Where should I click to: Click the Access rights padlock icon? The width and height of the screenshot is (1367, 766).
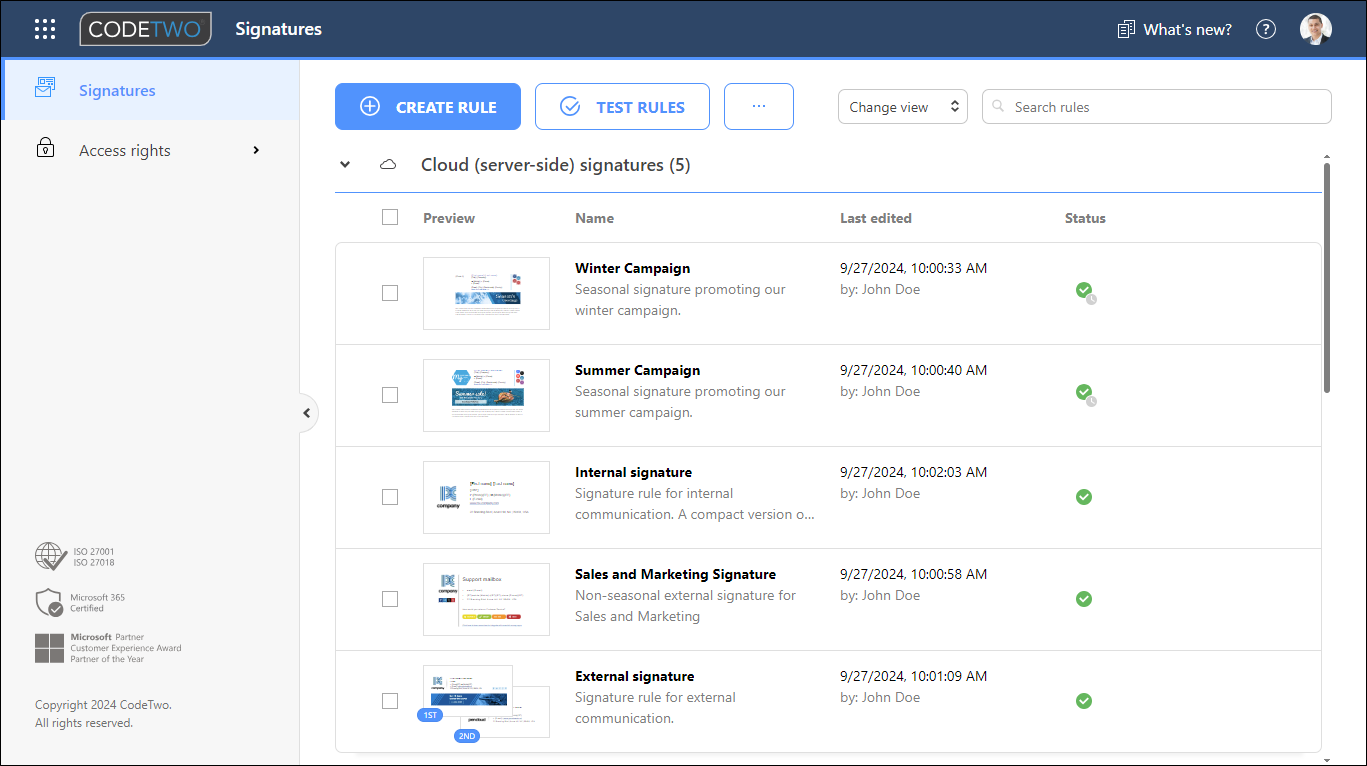(45, 148)
